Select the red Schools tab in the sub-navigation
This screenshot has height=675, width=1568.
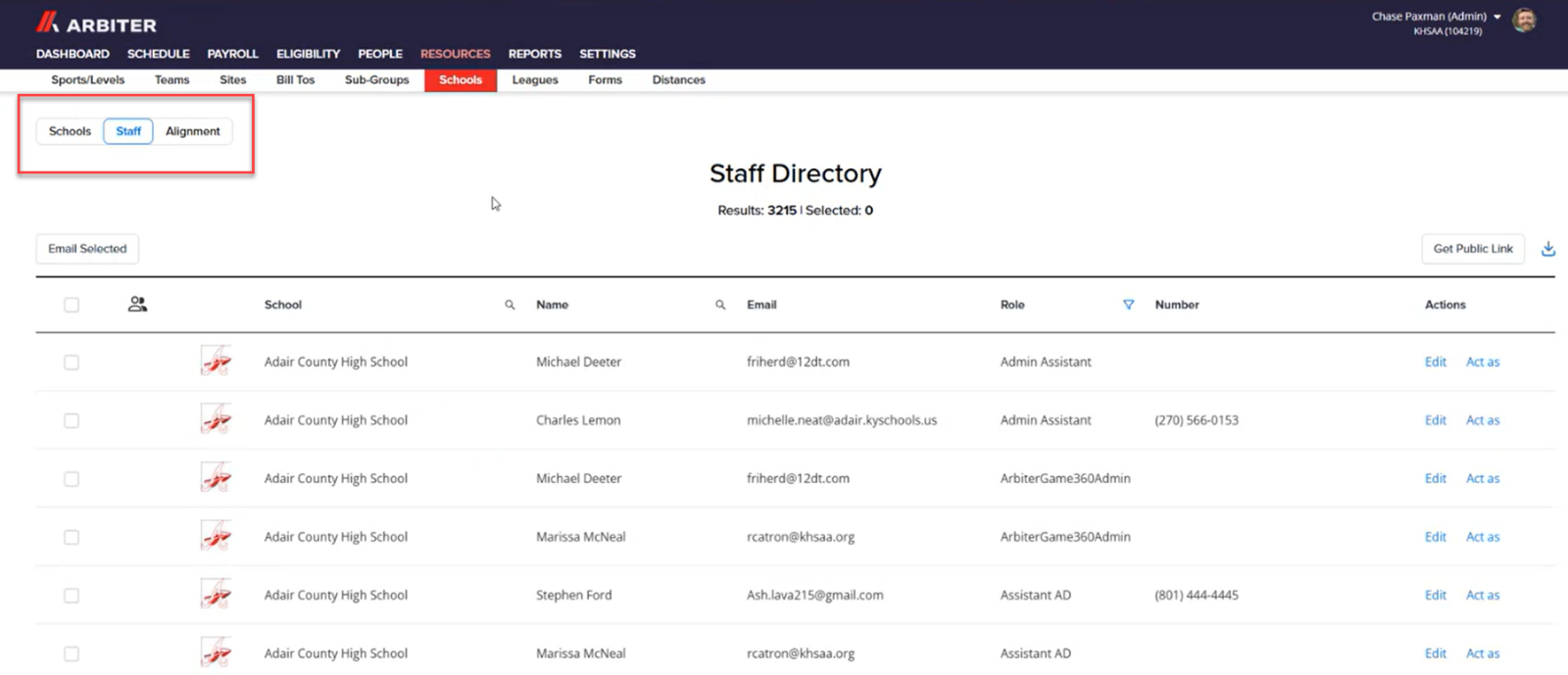[x=461, y=80]
